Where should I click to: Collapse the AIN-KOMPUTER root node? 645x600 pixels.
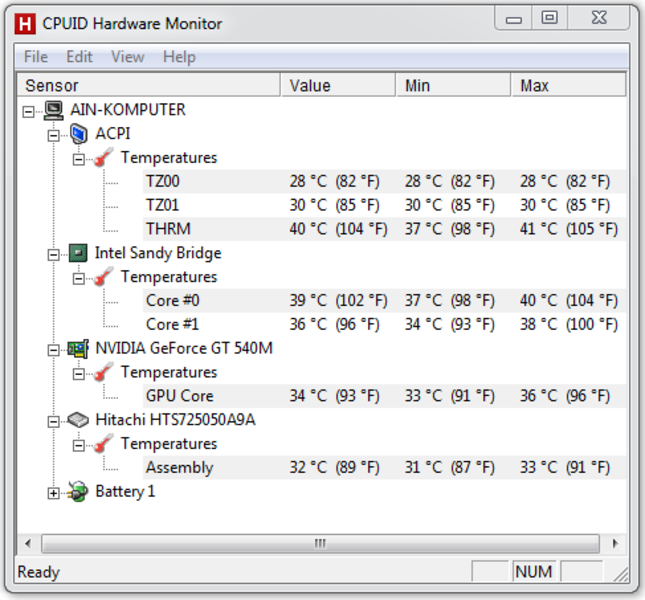point(29,111)
